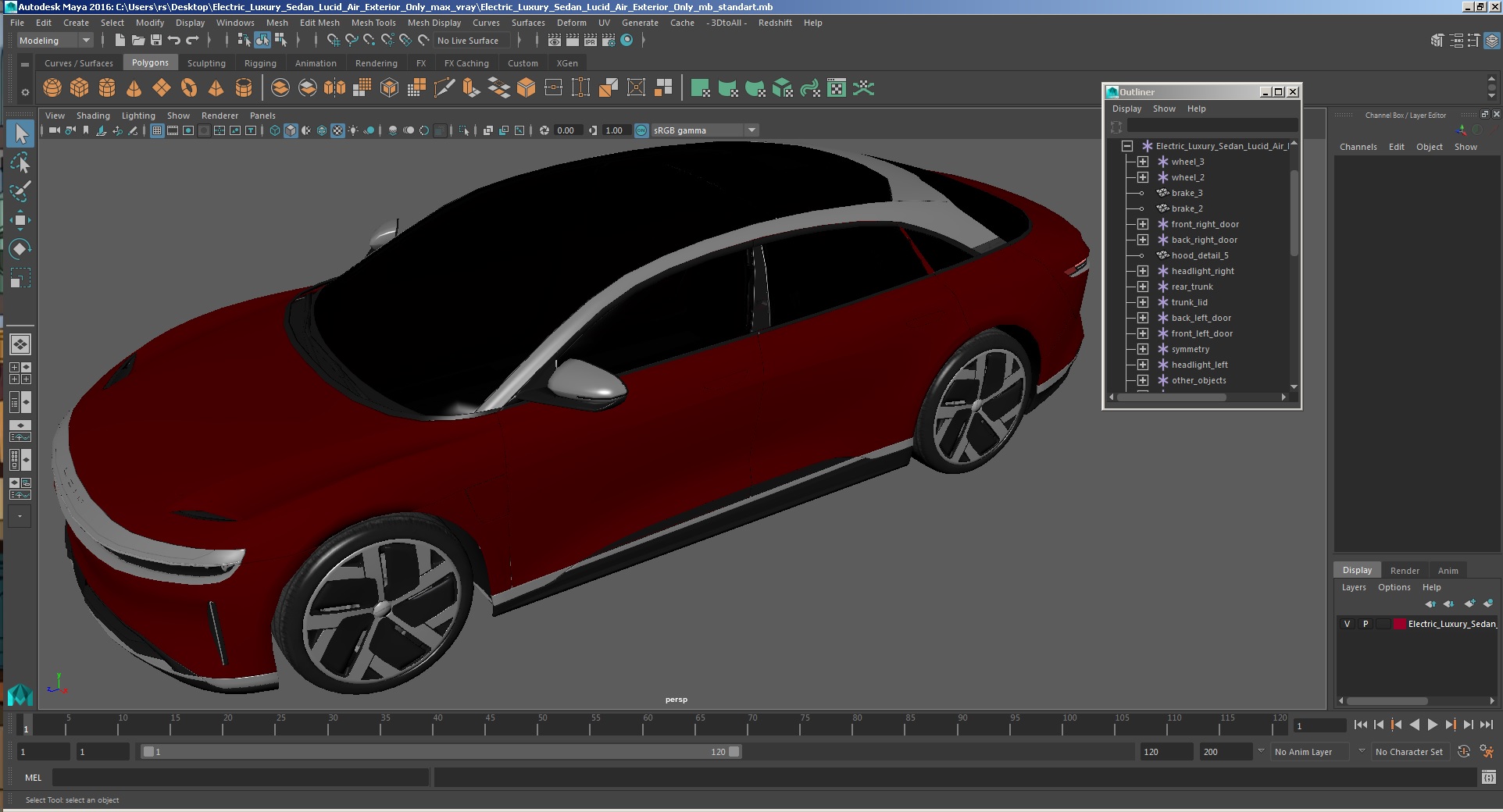Redo the last action
Viewport: 1503px width, 812px height.
pos(192,41)
